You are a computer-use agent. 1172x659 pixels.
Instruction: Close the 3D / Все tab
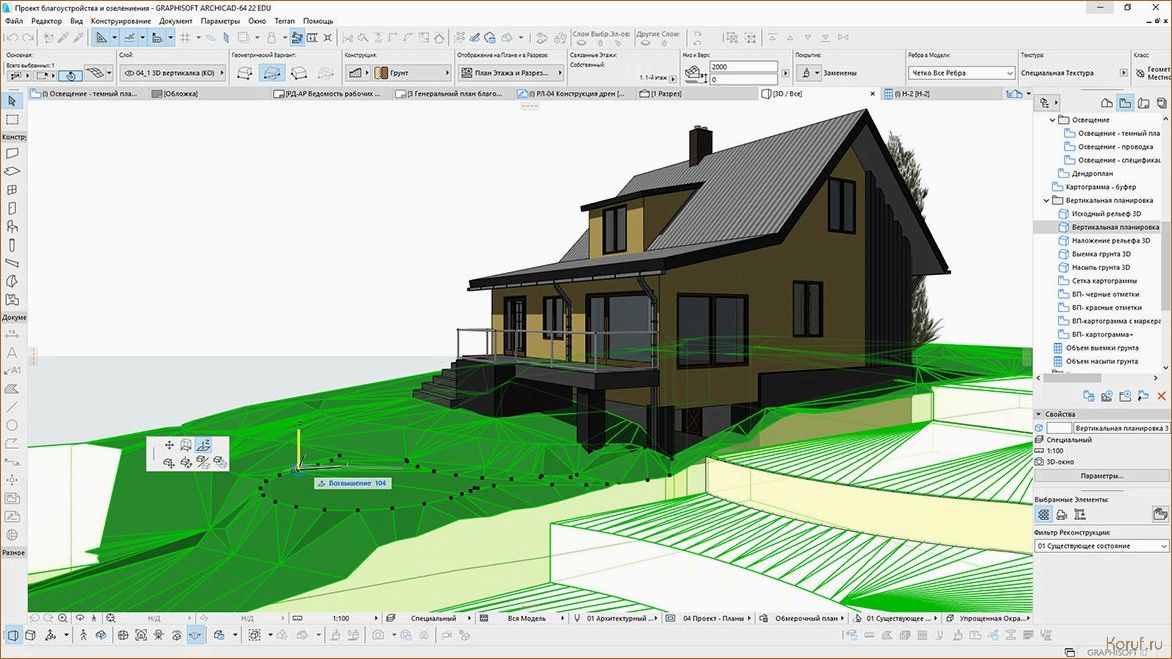(x=872, y=94)
